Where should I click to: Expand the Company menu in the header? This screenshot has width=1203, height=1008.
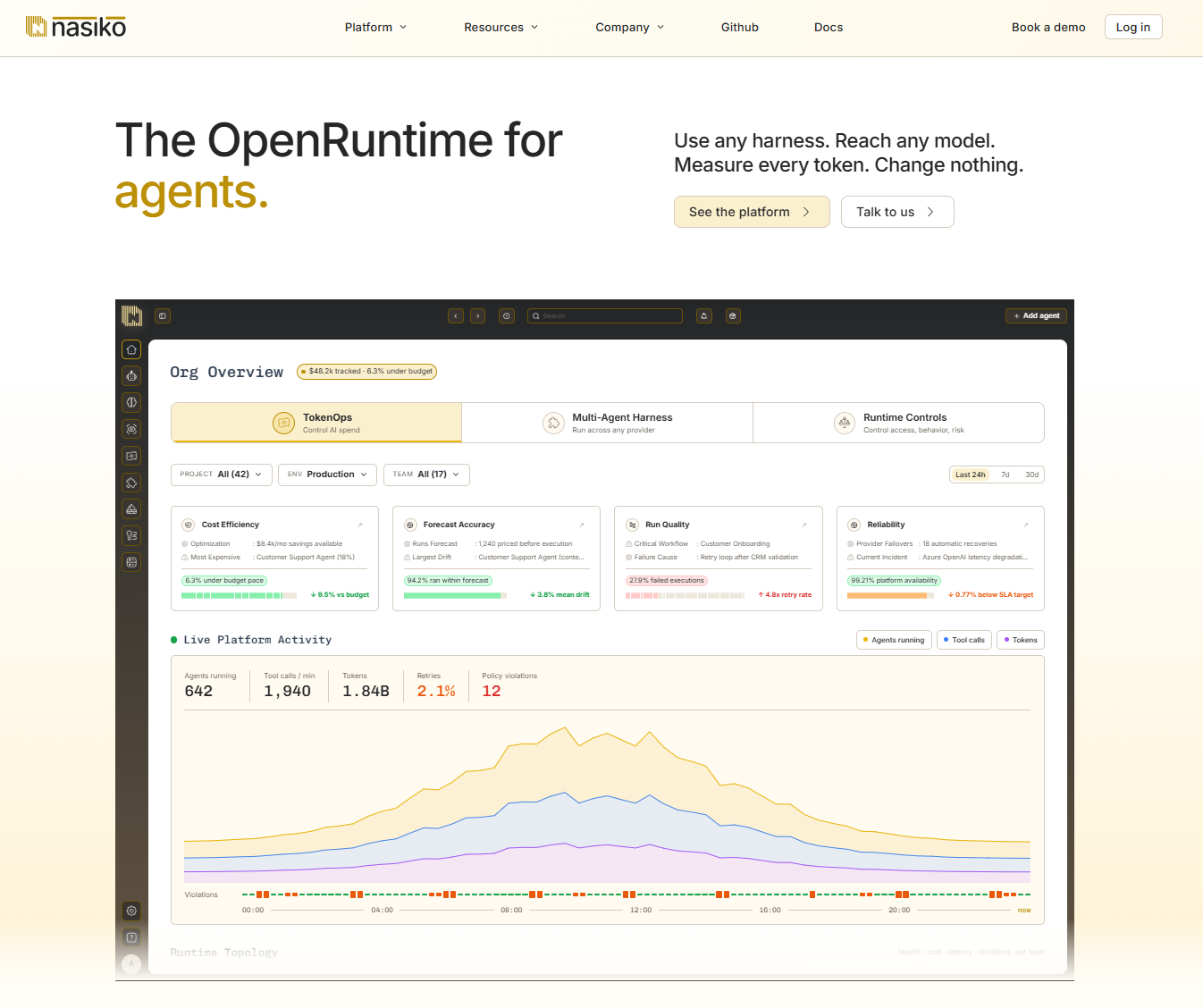tap(630, 28)
